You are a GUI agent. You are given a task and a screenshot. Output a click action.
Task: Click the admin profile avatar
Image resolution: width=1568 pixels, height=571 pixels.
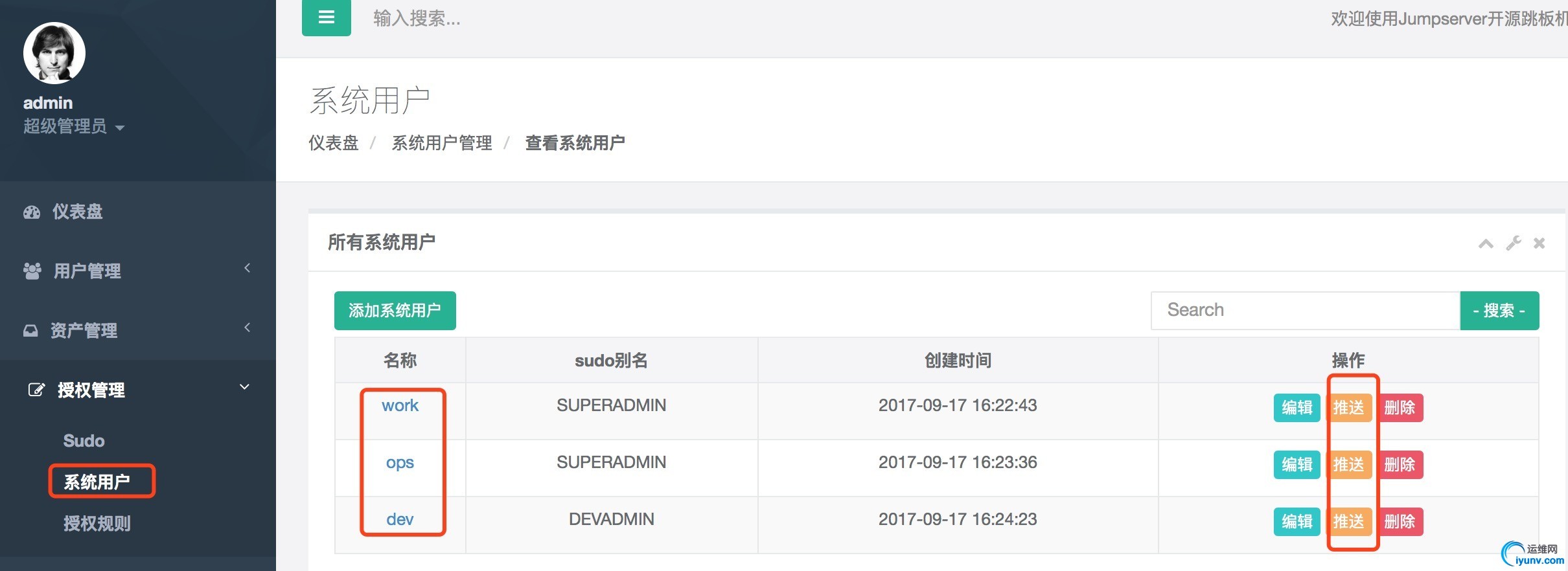coord(54,53)
